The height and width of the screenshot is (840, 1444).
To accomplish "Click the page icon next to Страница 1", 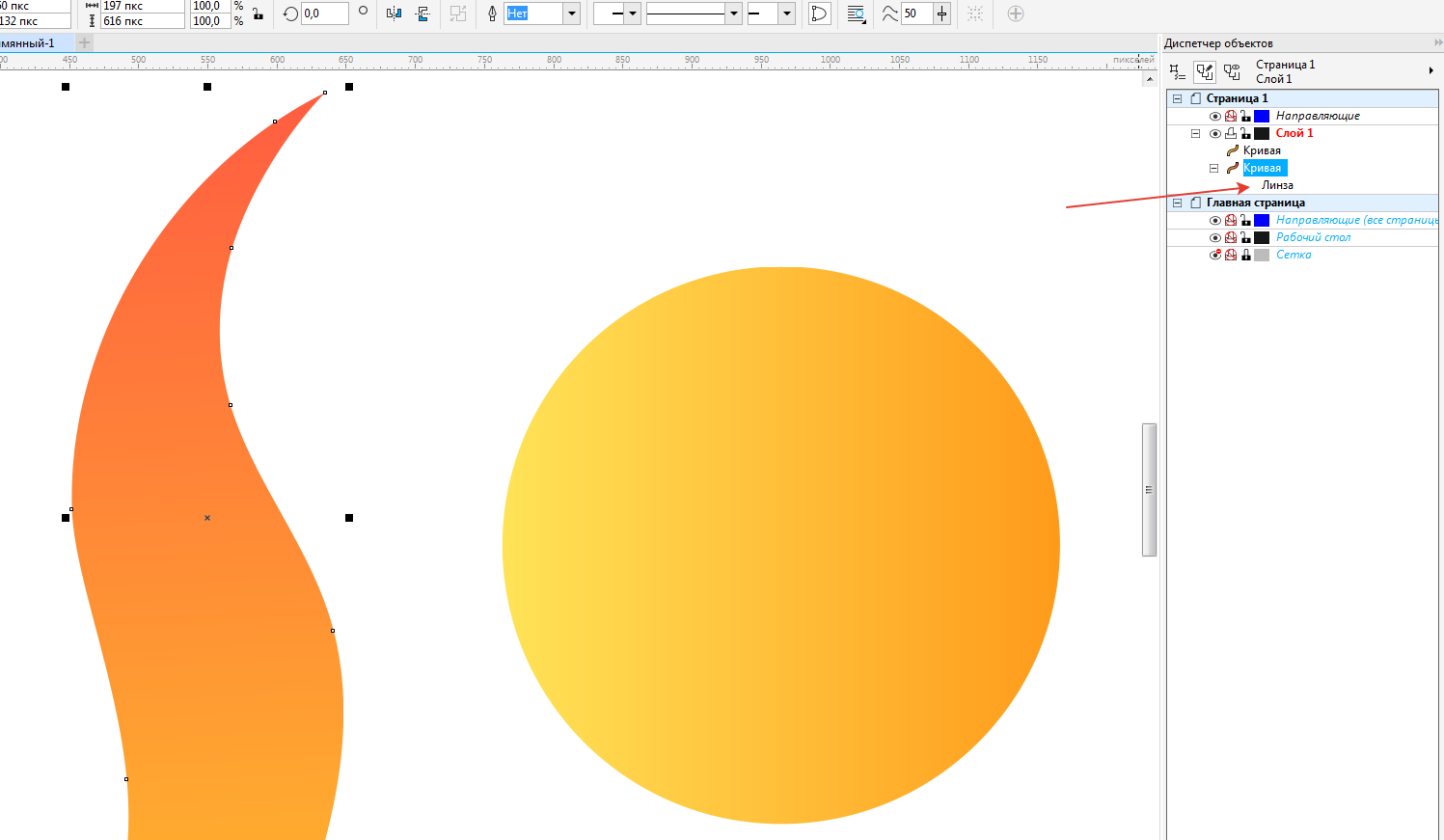I will (1195, 98).
